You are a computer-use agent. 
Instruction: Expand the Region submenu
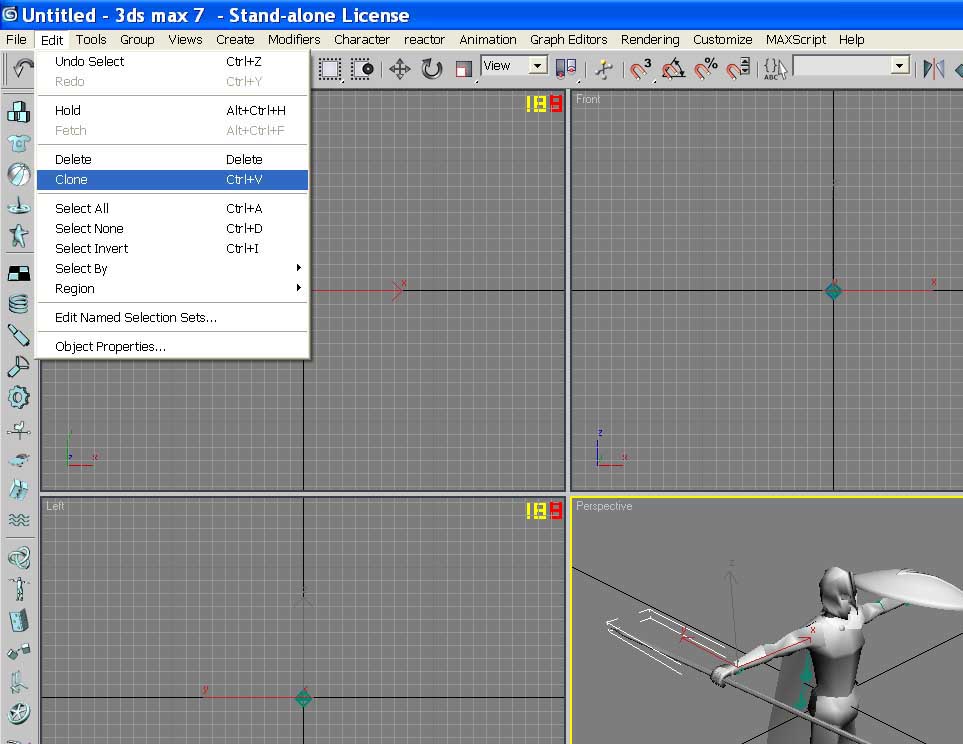[x=173, y=288]
